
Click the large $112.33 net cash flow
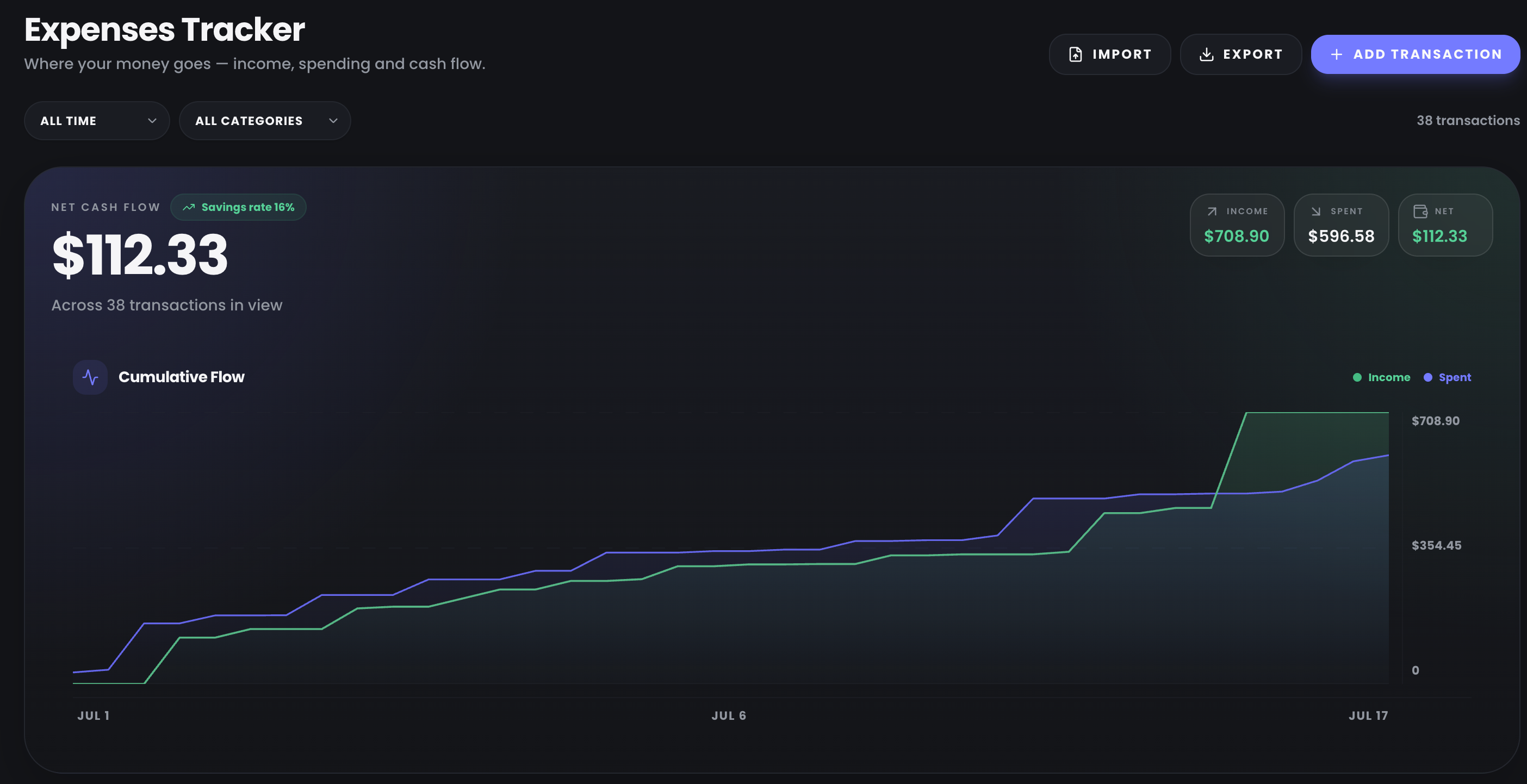tap(140, 255)
